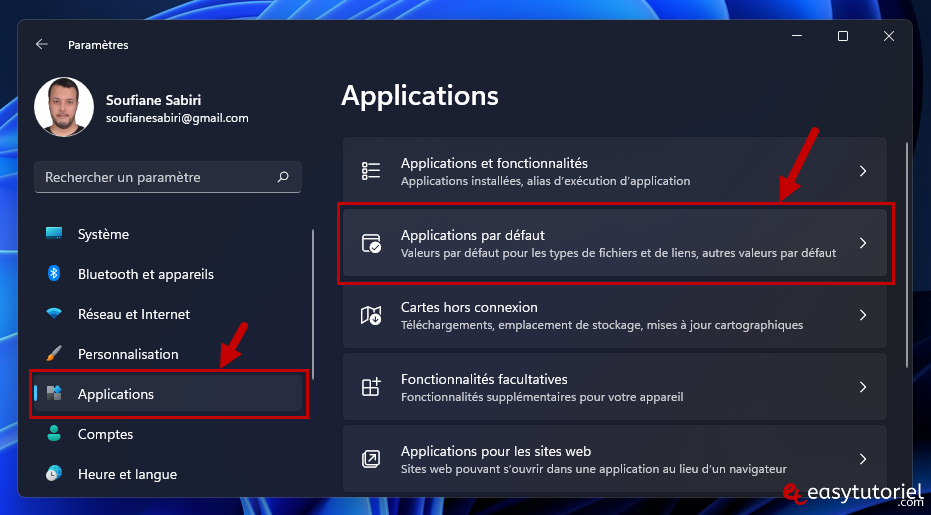This screenshot has height=515, width=931.
Task: Click the Paramètres window title
Action: click(x=98, y=45)
